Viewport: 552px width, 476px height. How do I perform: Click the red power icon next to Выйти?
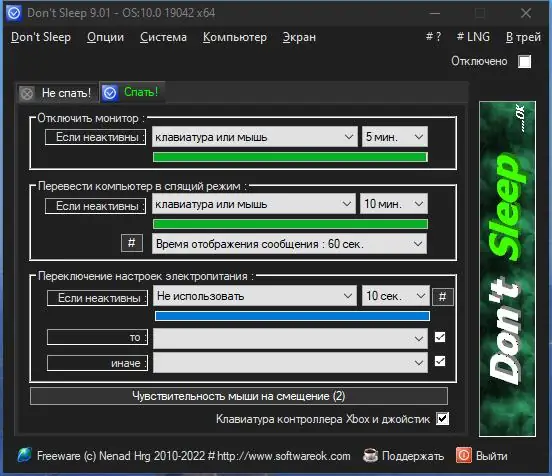tap(464, 455)
